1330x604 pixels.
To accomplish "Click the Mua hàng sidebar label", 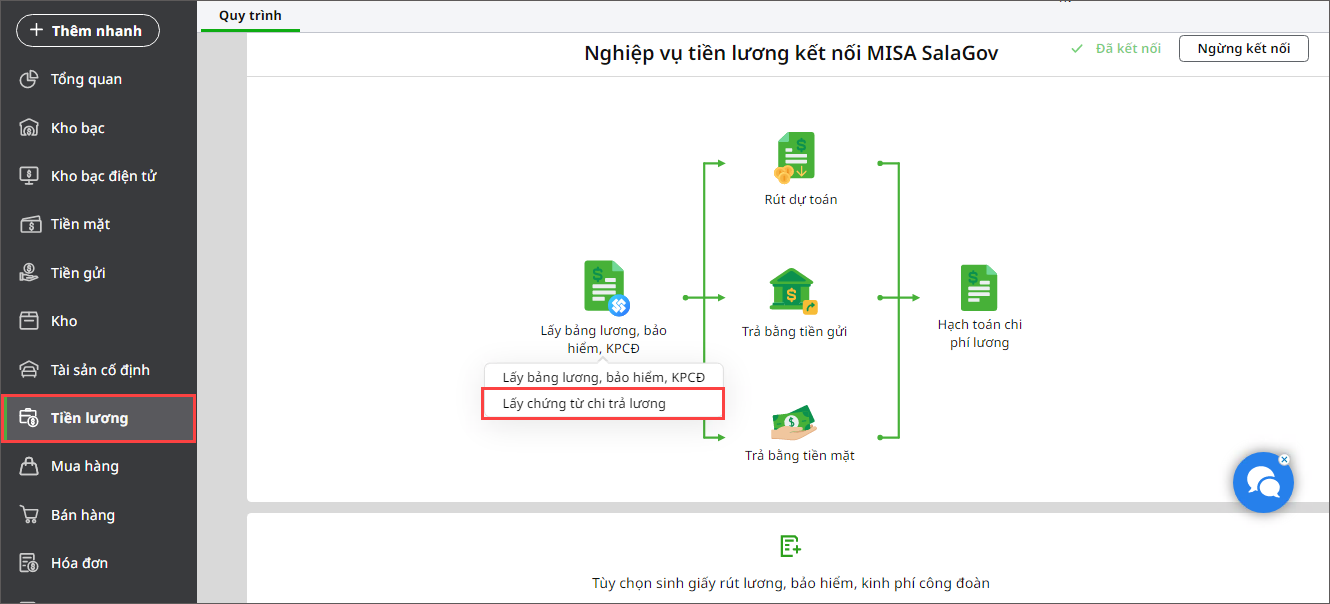I will tap(85, 466).
